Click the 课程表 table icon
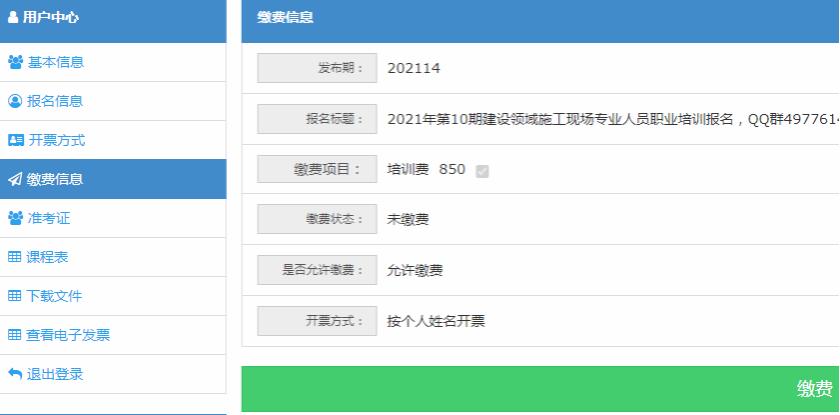 tap(15, 257)
